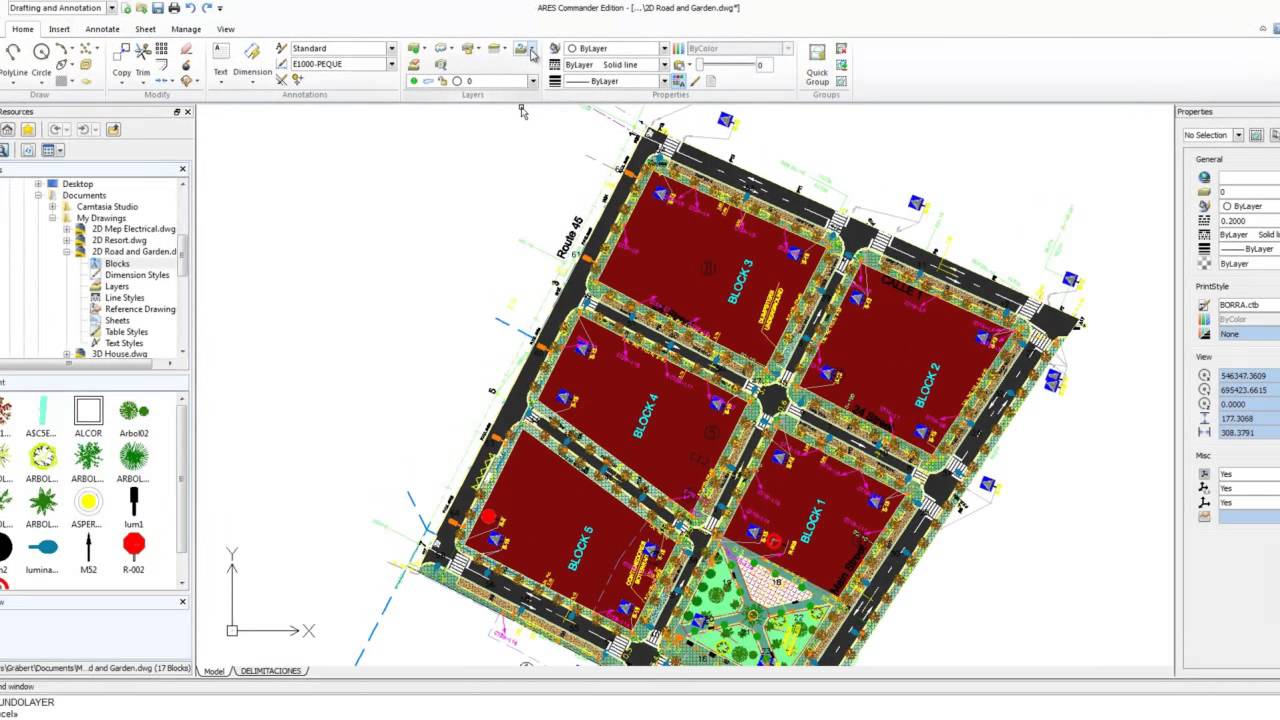
Task: Select the Circle drawing tool
Action: (x=41, y=59)
